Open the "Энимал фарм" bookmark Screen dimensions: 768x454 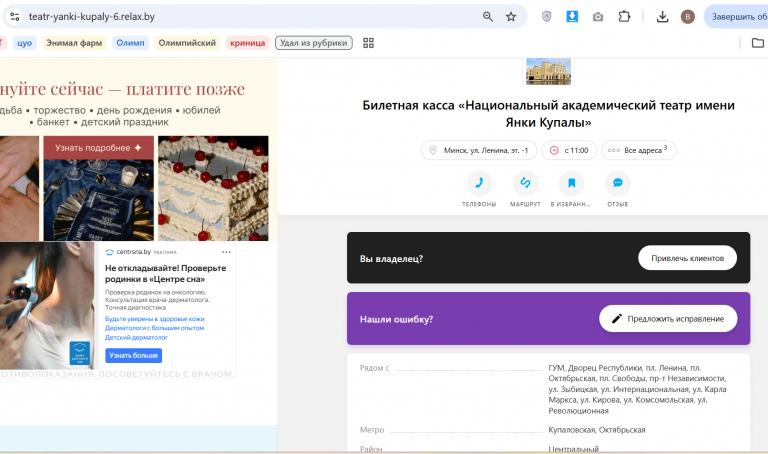tap(74, 43)
